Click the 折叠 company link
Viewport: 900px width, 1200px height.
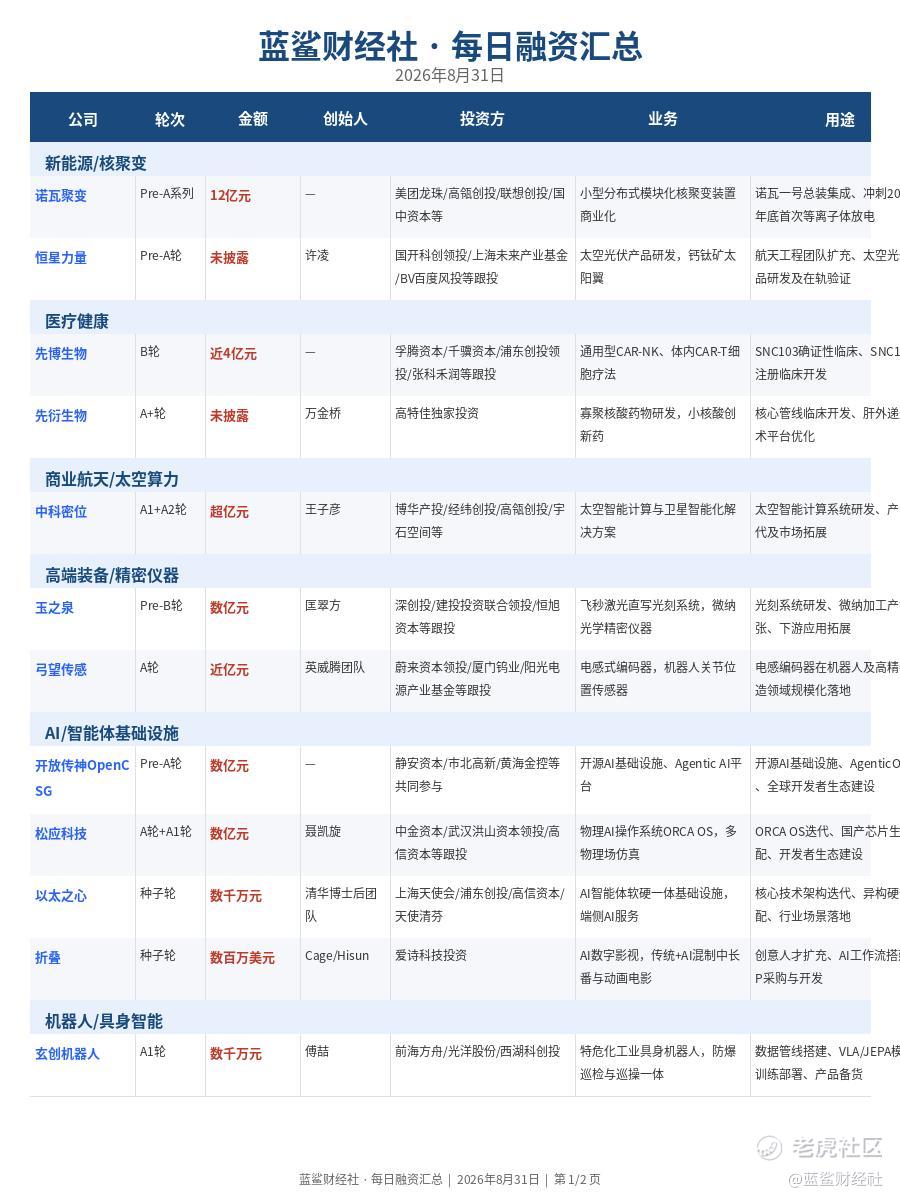pyautogui.click(x=48, y=958)
